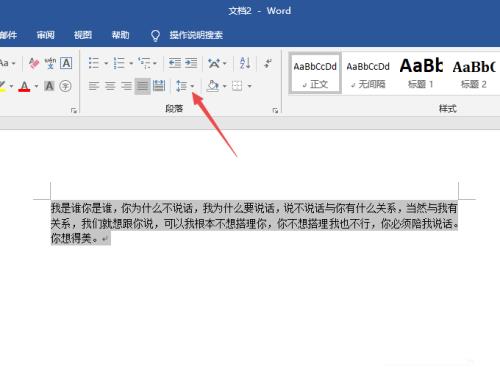Screen dimensions: 500x367
Task: Expand the paragraph settings dialog launcher
Action: point(275,110)
